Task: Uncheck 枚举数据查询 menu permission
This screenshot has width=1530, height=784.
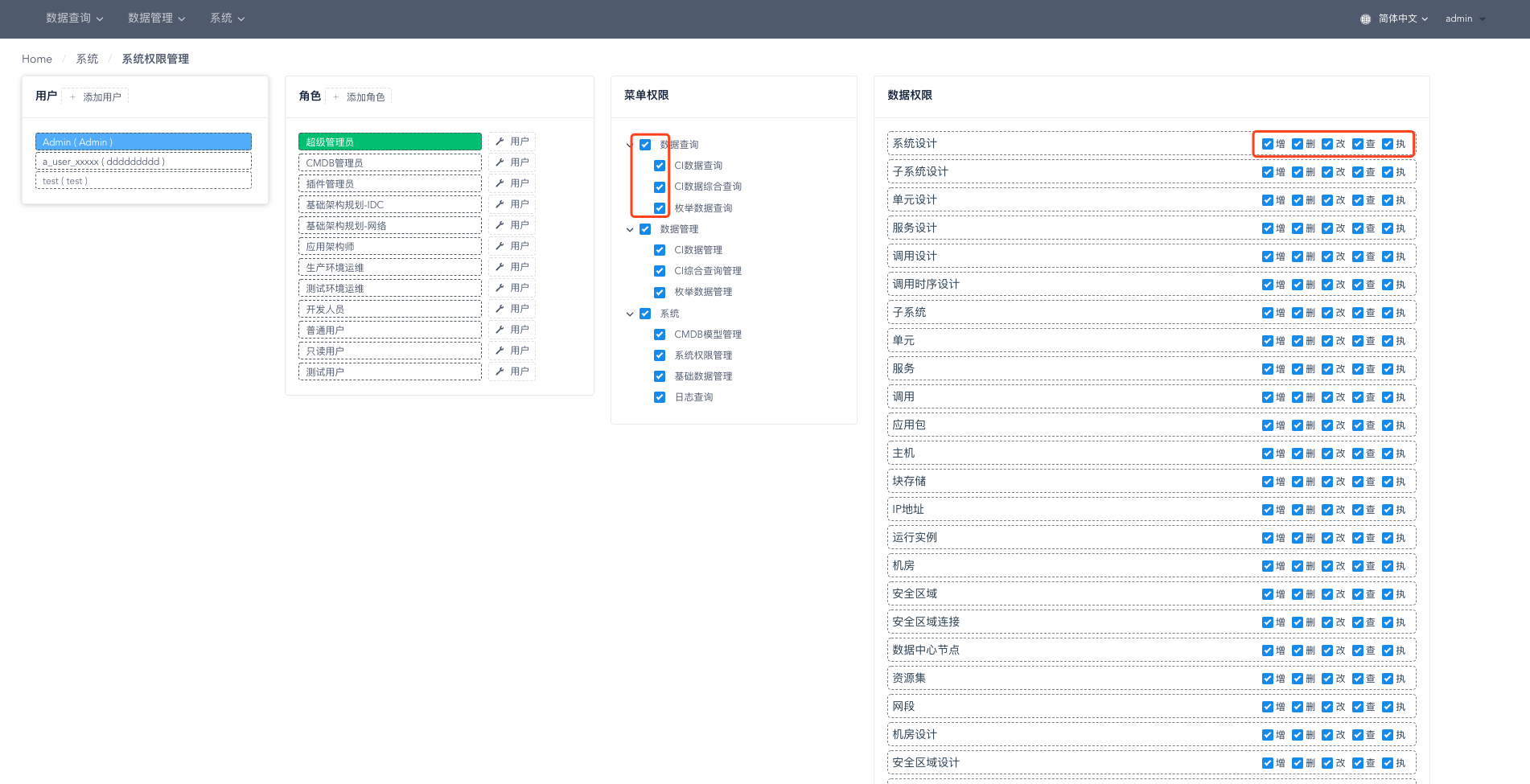Action: [660, 208]
